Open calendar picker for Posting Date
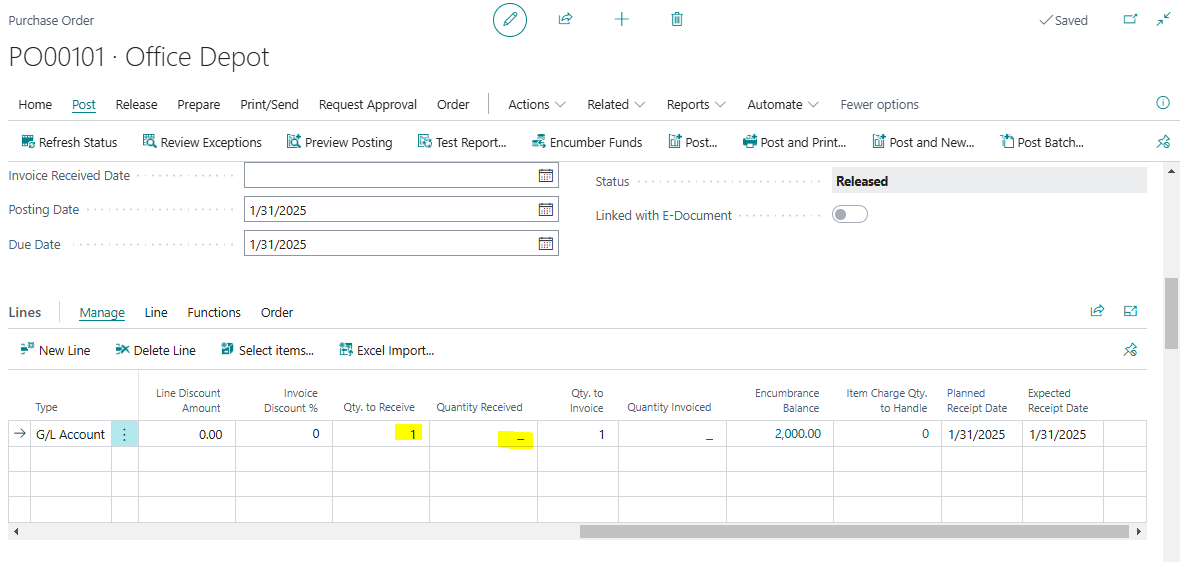 click(545, 210)
